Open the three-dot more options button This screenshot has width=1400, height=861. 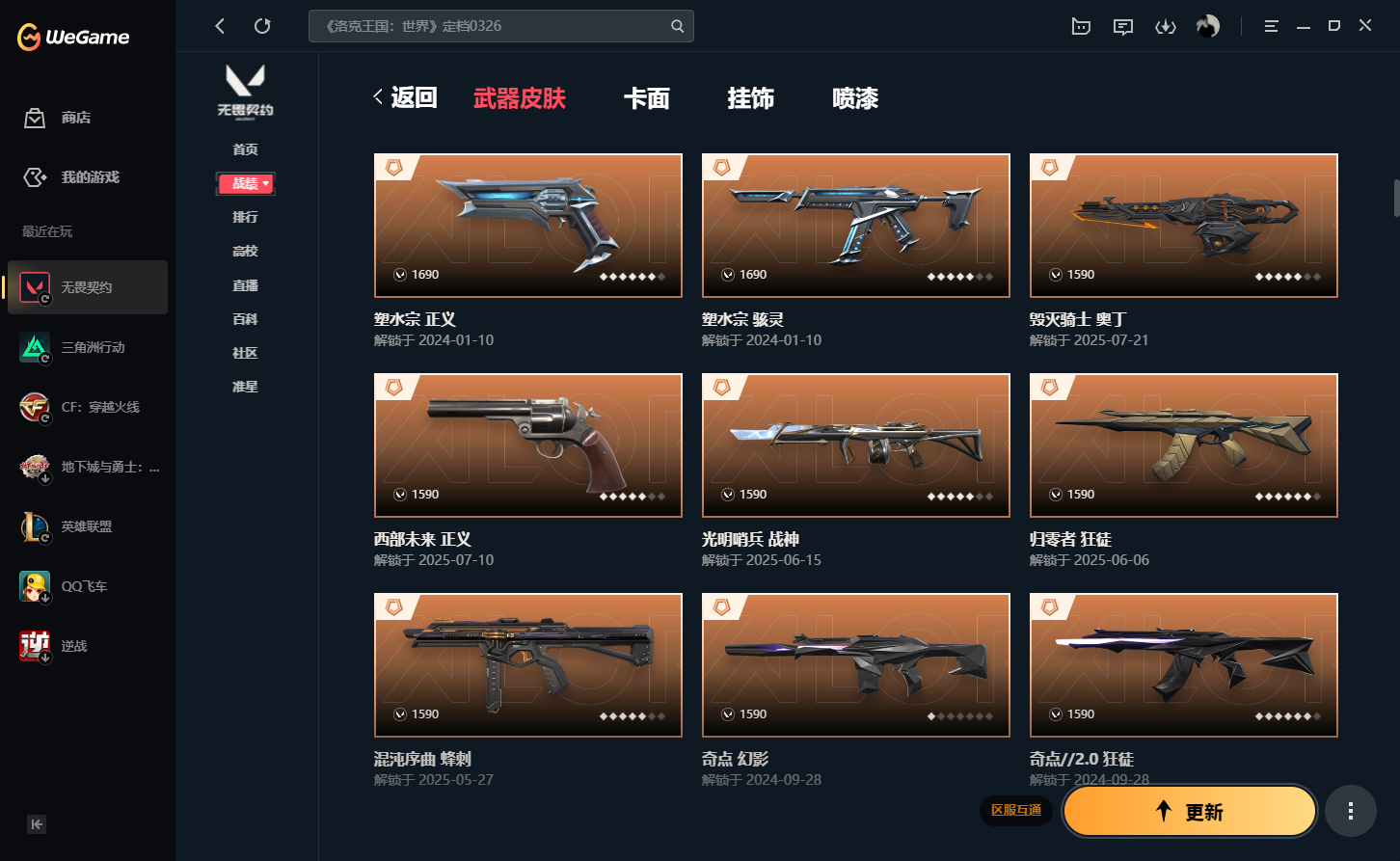point(1350,811)
